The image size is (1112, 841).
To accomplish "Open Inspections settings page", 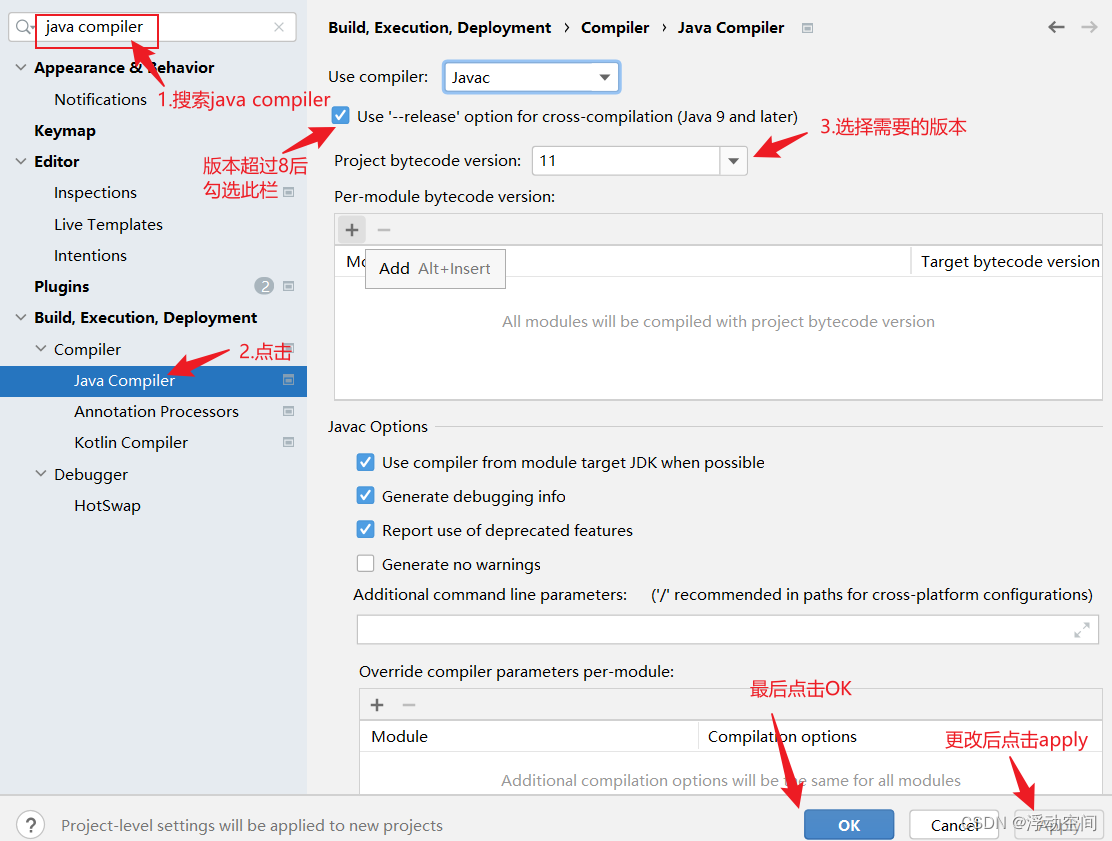I will [x=95, y=193].
